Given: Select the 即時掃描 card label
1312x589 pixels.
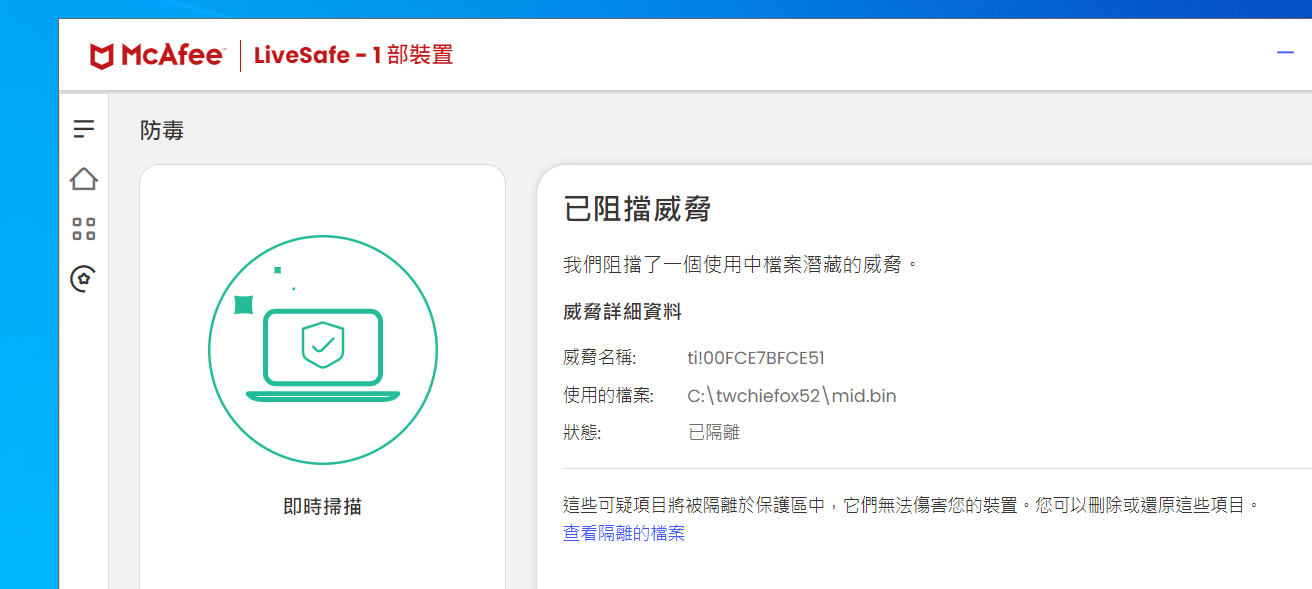Looking at the screenshot, I should (322, 507).
